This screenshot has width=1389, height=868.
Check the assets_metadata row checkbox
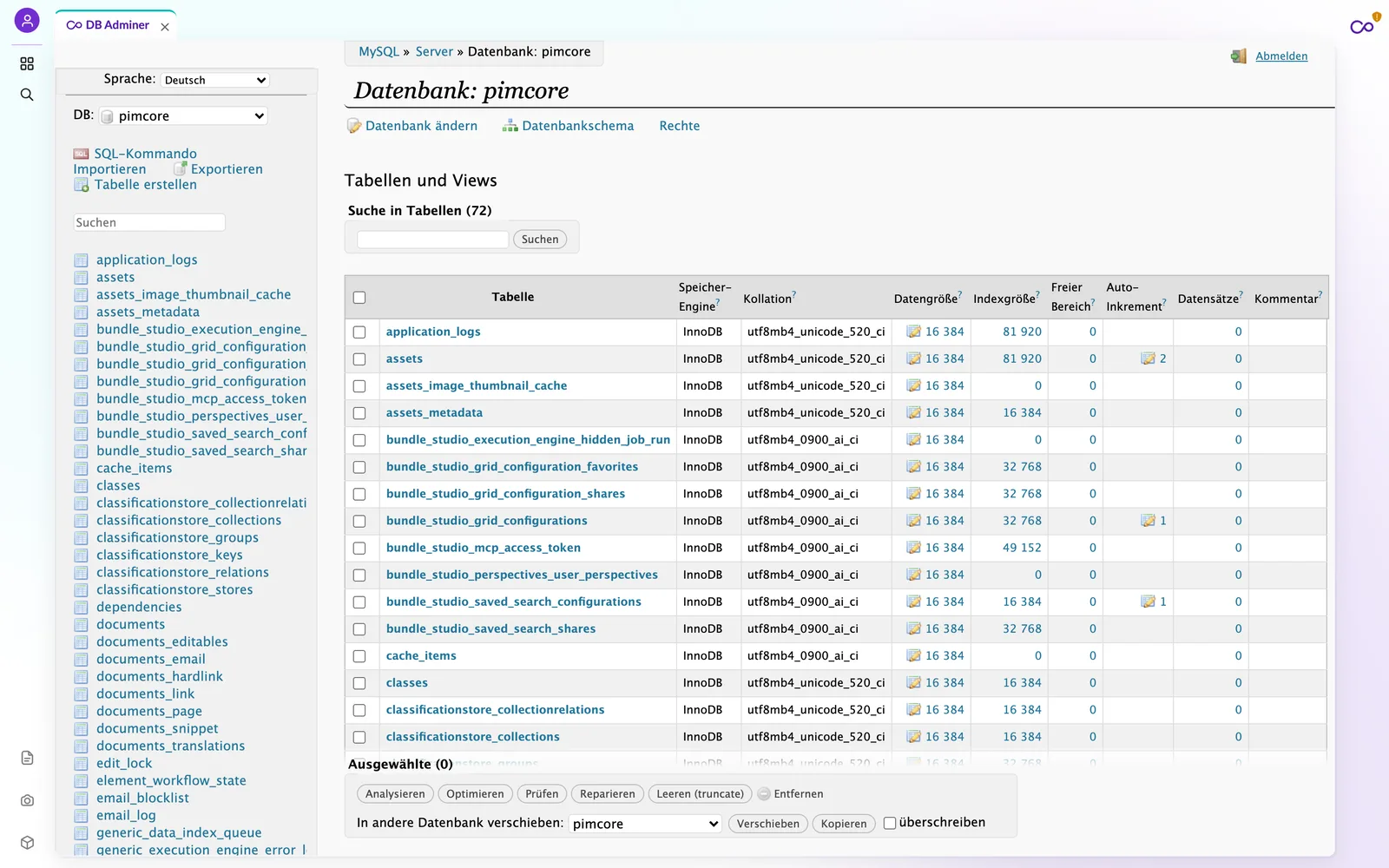[359, 413]
